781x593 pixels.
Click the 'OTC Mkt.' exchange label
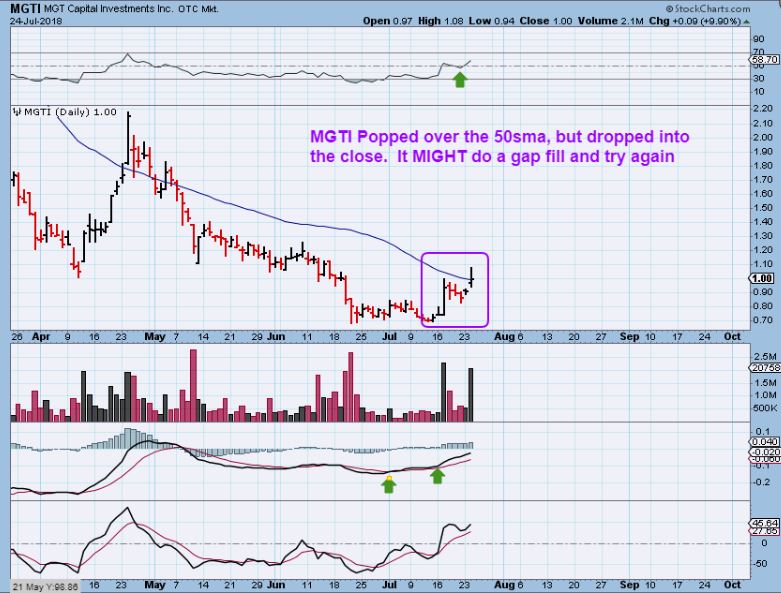196,8
